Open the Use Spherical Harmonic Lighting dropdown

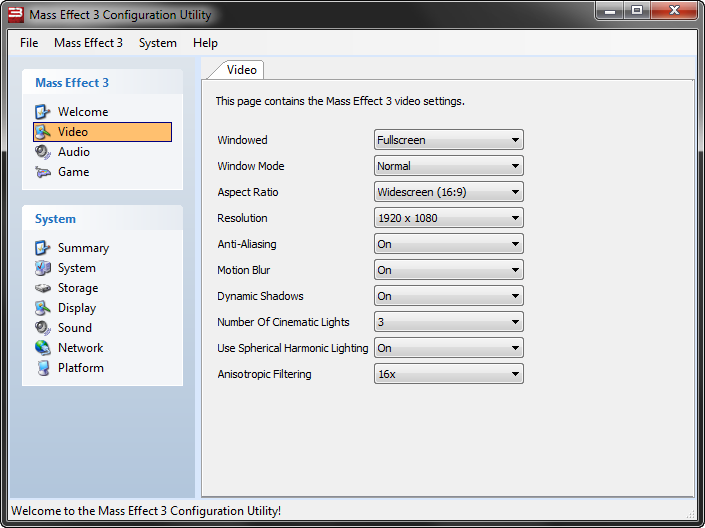tap(449, 348)
